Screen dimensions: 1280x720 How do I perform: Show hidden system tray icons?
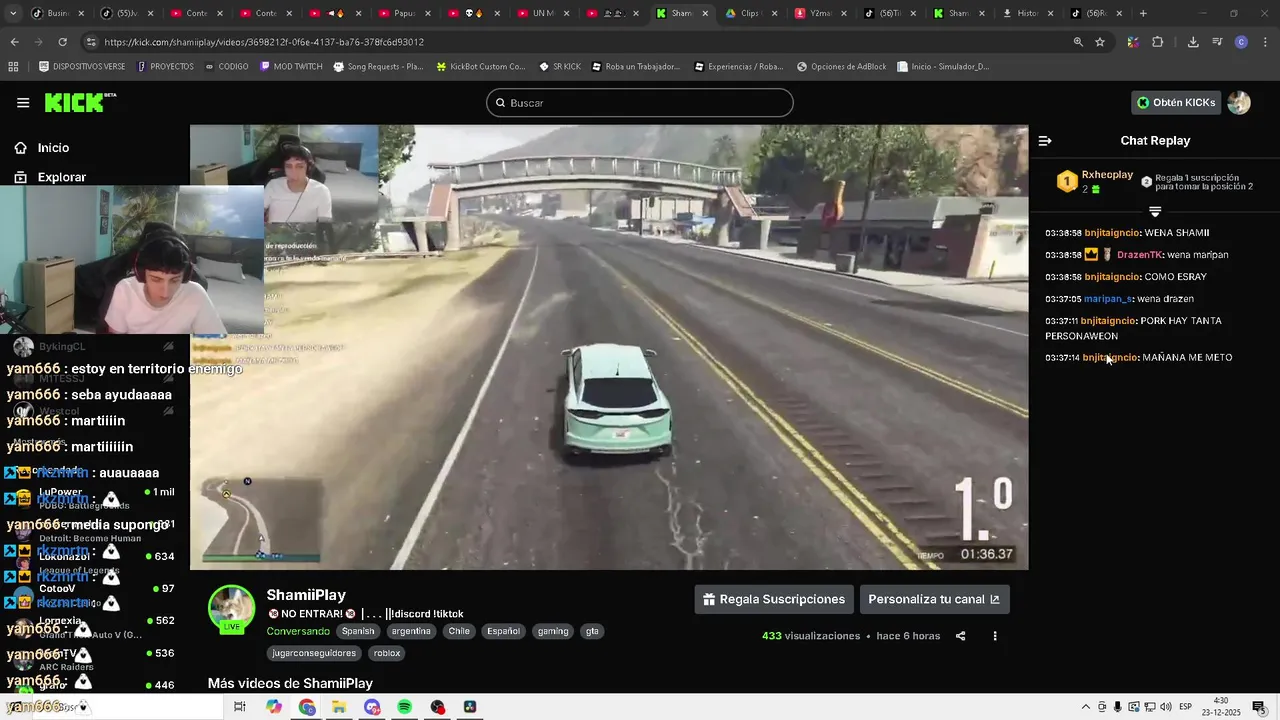(x=1086, y=707)
